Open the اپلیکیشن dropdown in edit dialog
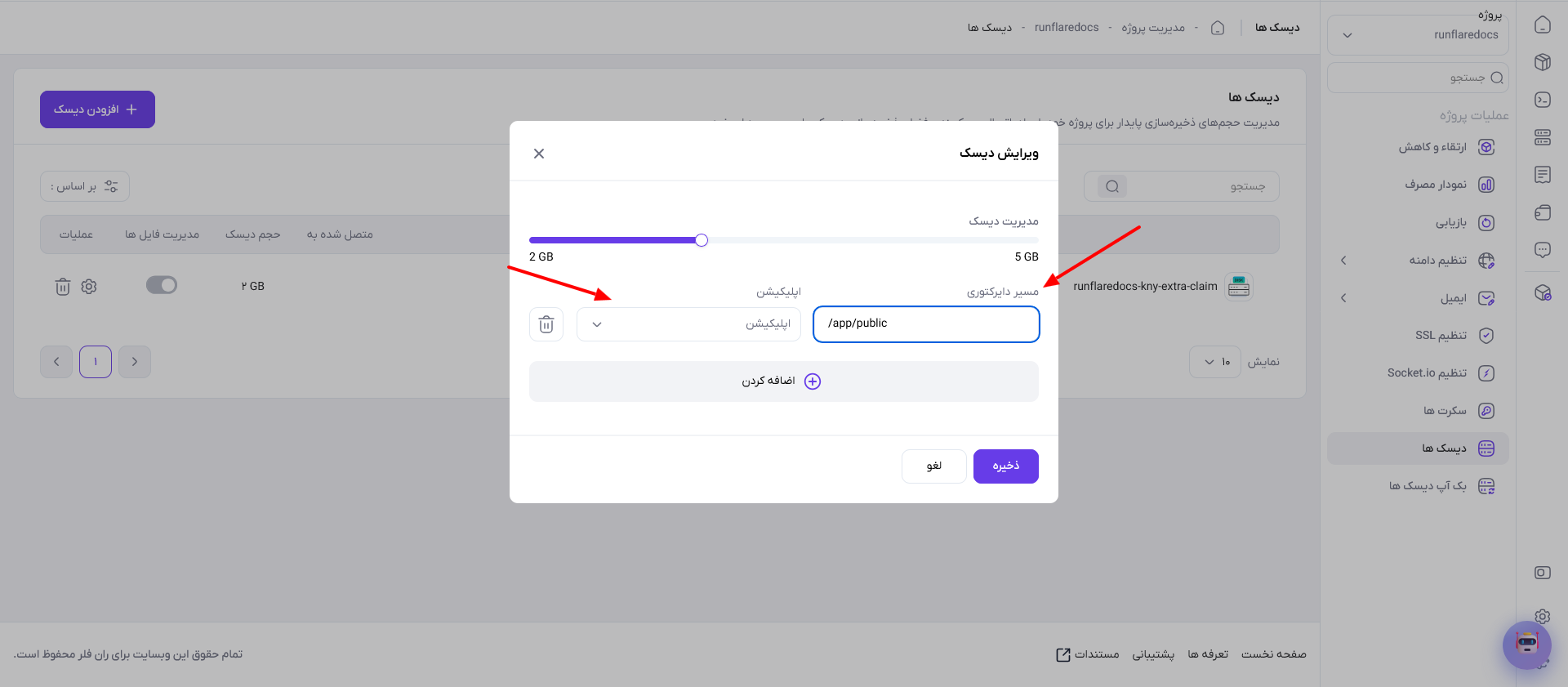Viewport: 1568px width, 687px height. pos(688,324)
